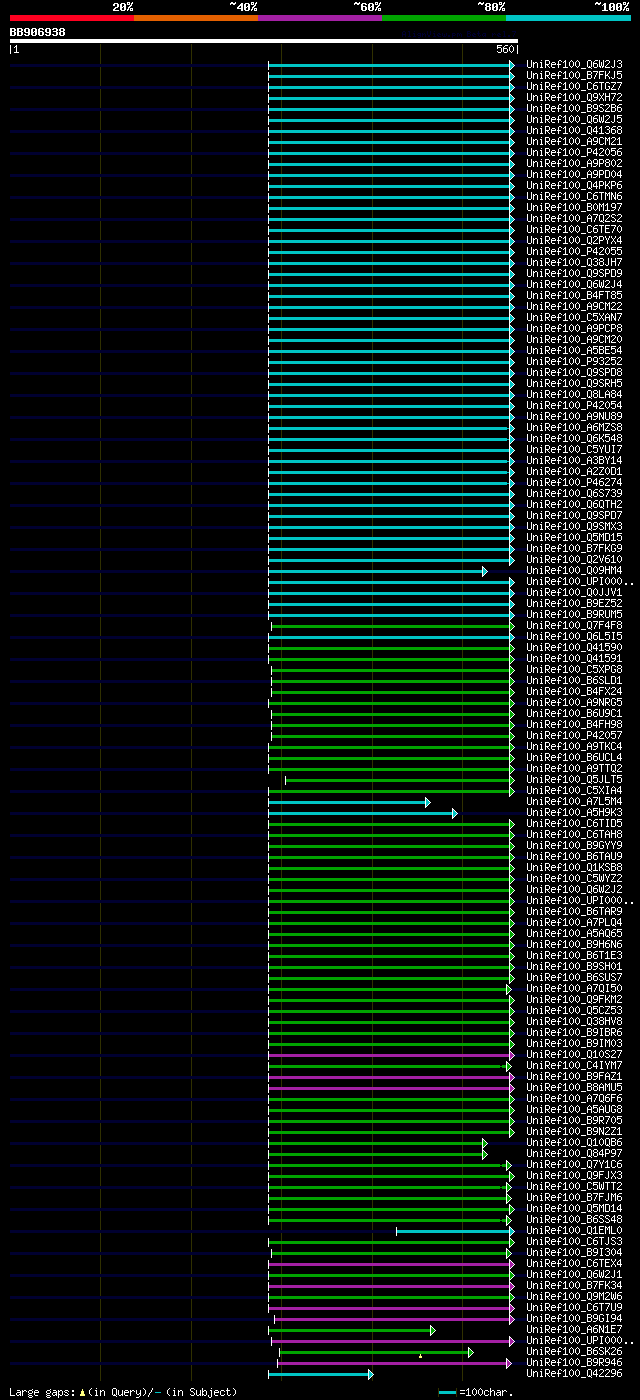Select label UniRef100_A9NU89
This screenshot has width=640, height=1400.
click(x=574, y=417)
